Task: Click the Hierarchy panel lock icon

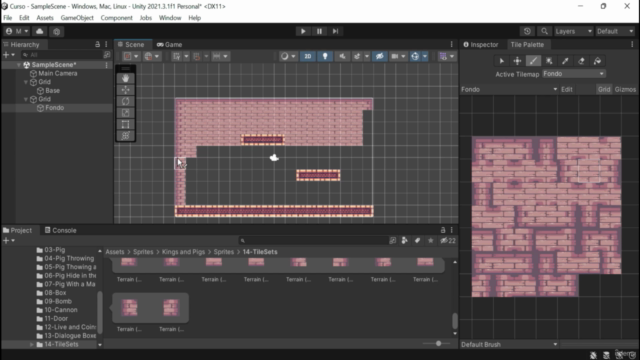Action: coord(98,44)
